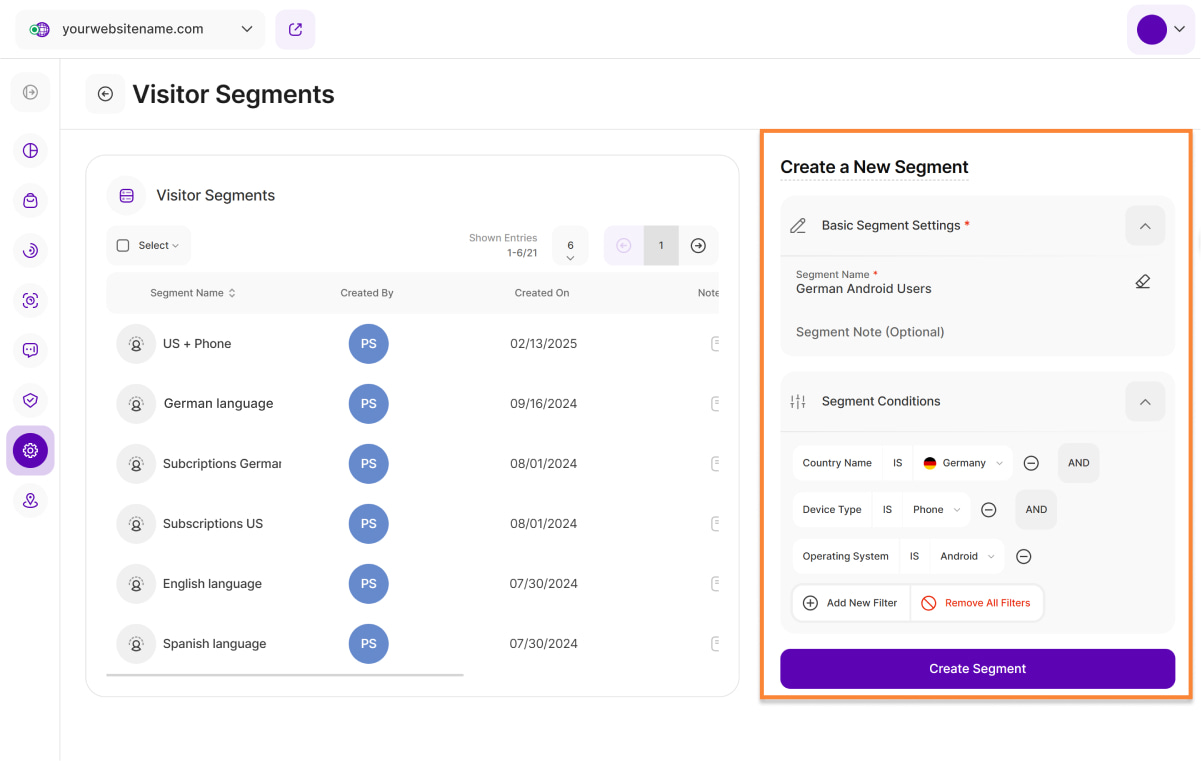Go to next page of segments
1201x761 pixels.
[698, 246]
